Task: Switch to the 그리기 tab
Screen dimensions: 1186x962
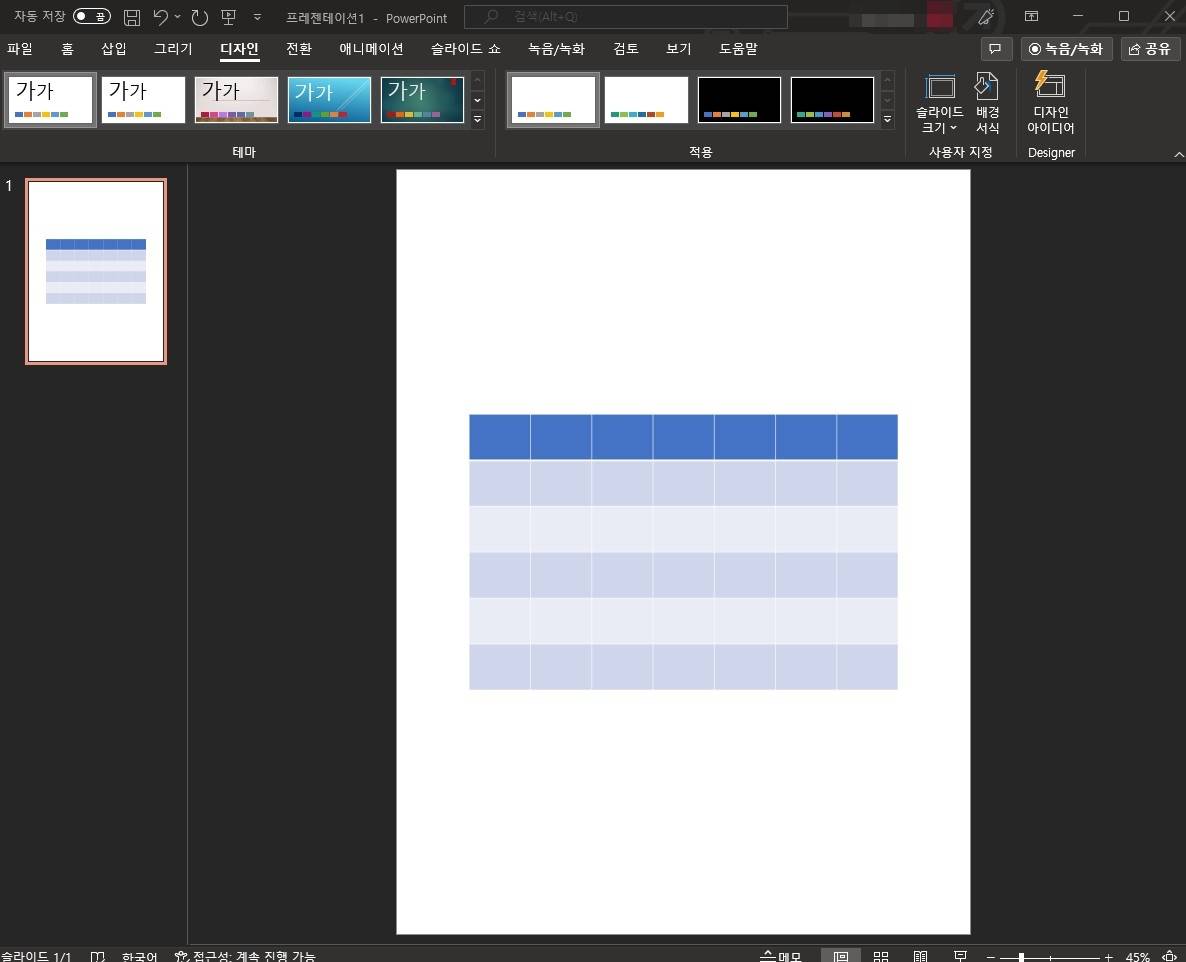Action: click(x=173, y=49)
